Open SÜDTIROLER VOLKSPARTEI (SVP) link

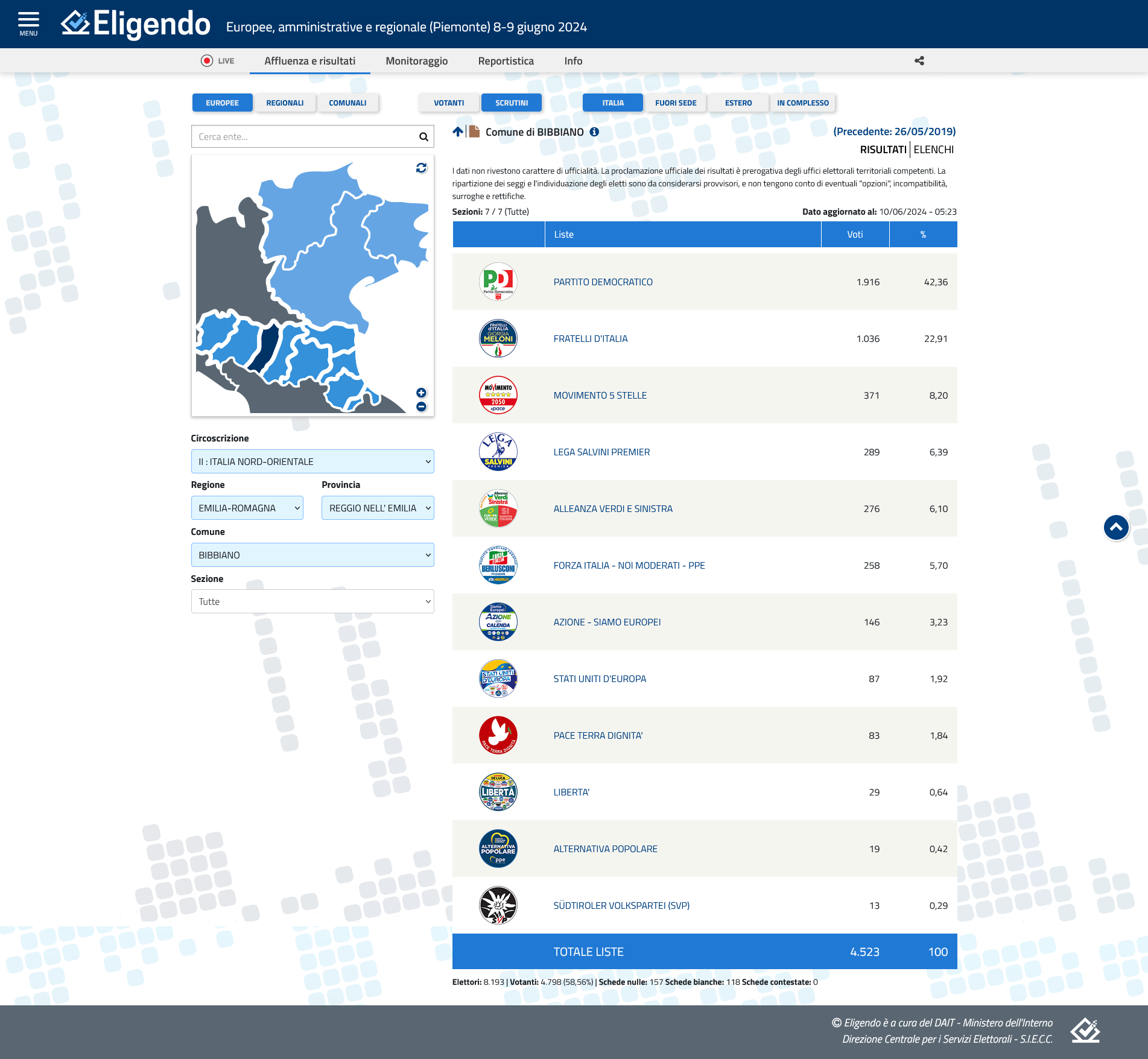click(621, 905)
